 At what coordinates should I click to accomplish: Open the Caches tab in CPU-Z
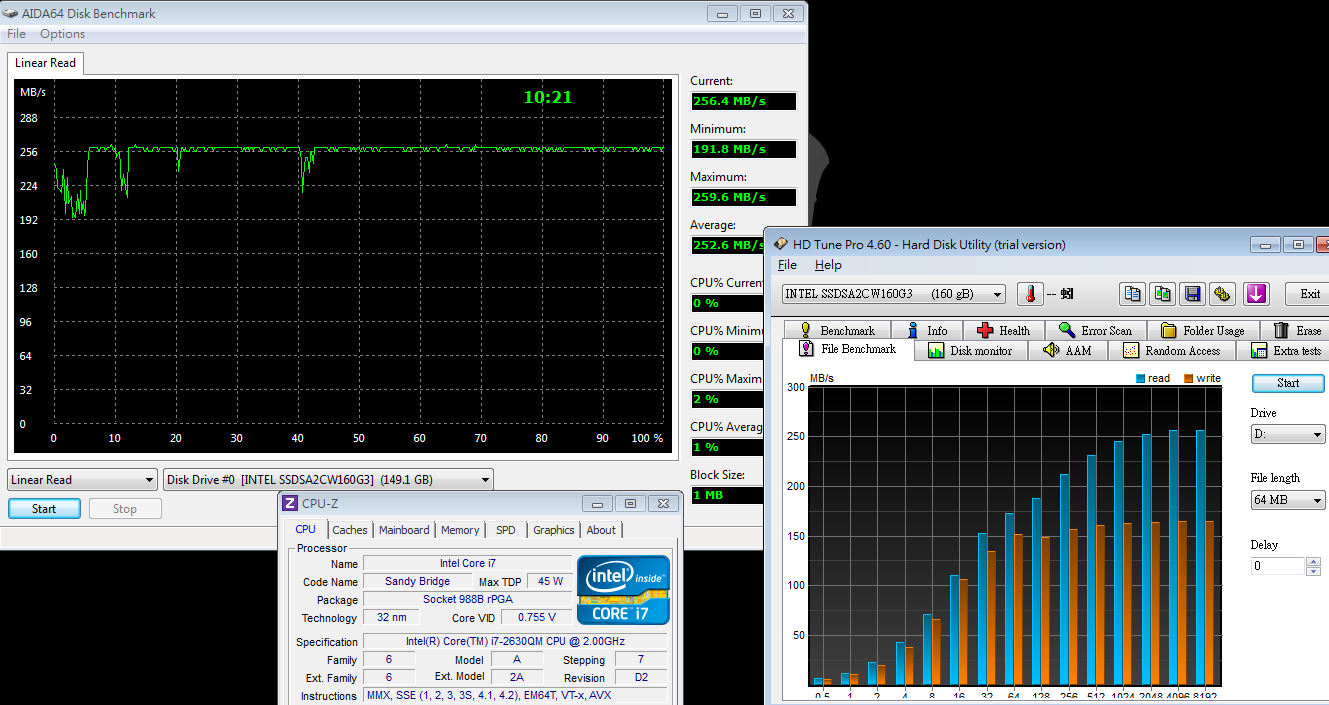point(350,530)
